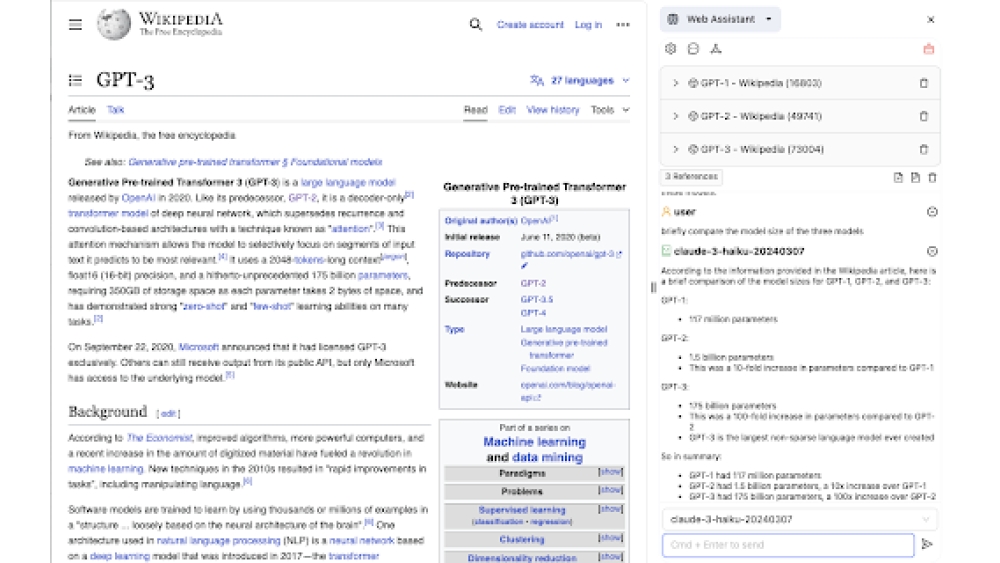Open the Tools dropdown menu
The width and height of the screenshot is (1000, 563).
[x=610, y=110]
